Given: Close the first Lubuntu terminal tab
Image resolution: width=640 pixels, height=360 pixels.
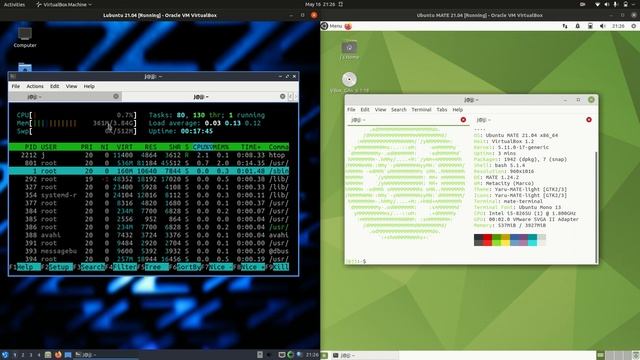Looking at the screenshot, I should point(116,96).
